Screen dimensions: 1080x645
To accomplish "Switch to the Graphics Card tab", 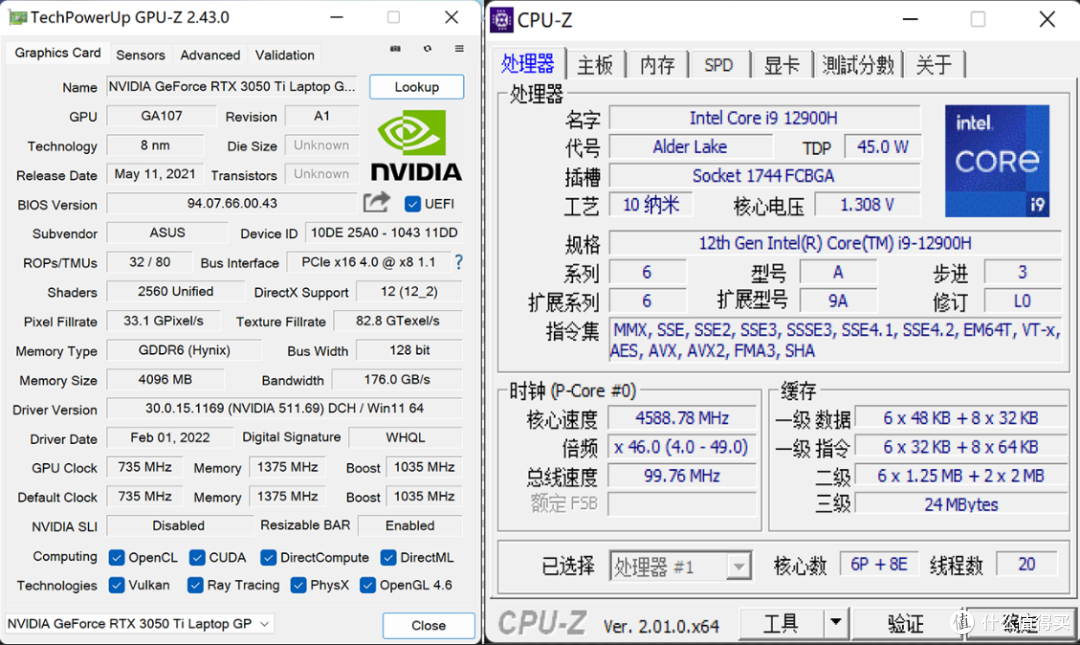I will click(x=57, y=53).
